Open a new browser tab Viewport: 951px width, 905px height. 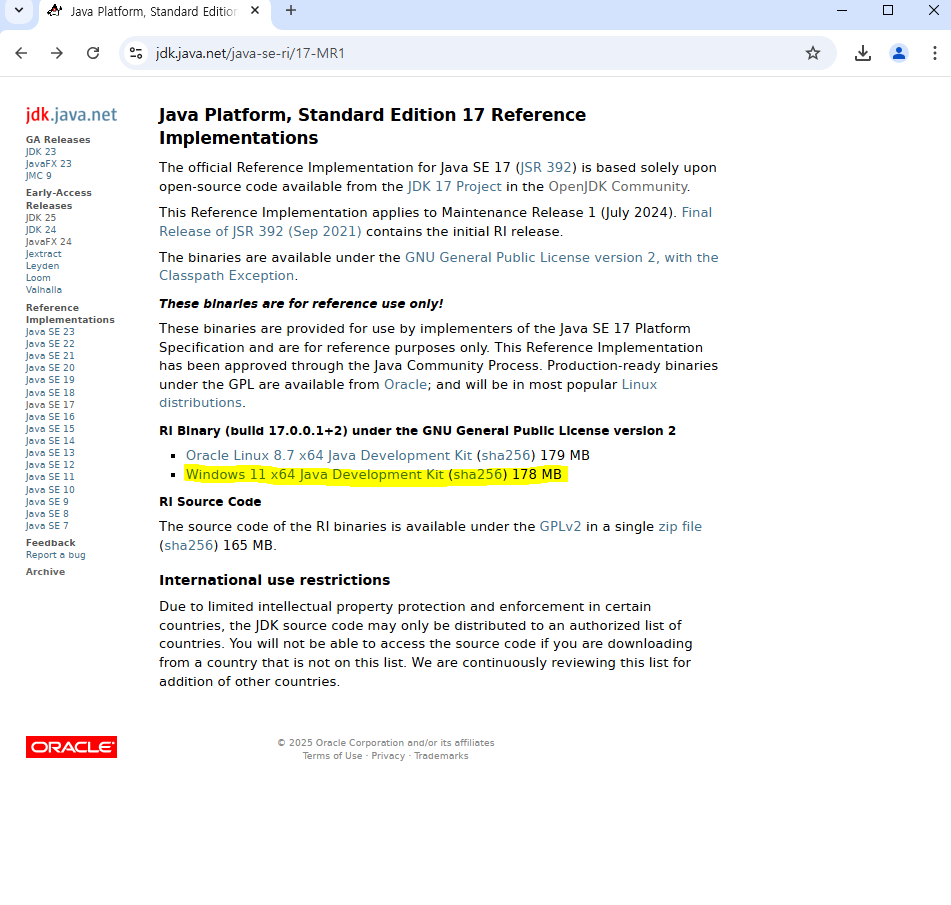[x=291, y=10]
